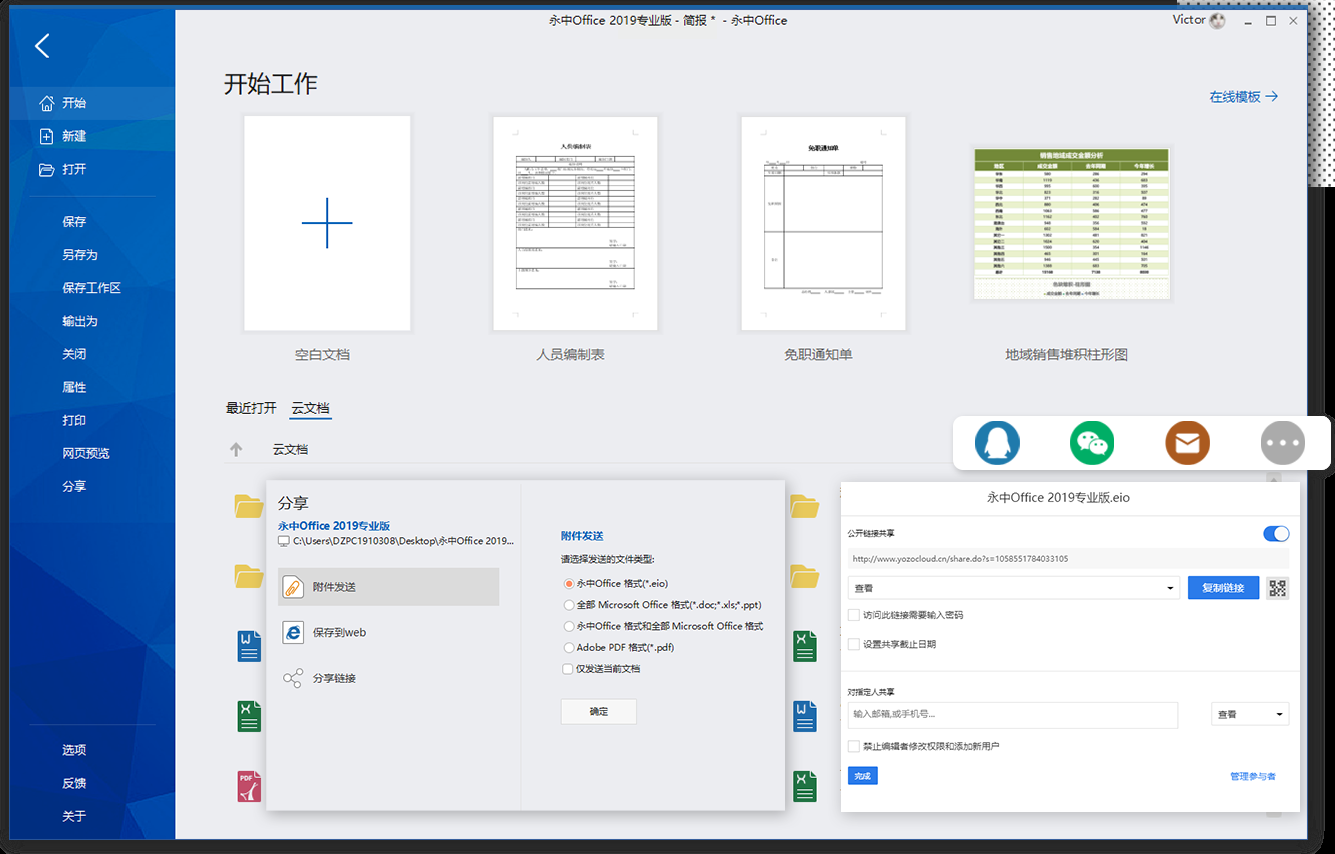Enable 设置共享截止日期 checkbox
The width and height of the screenshot is (1335, 854).
point(854,644)
